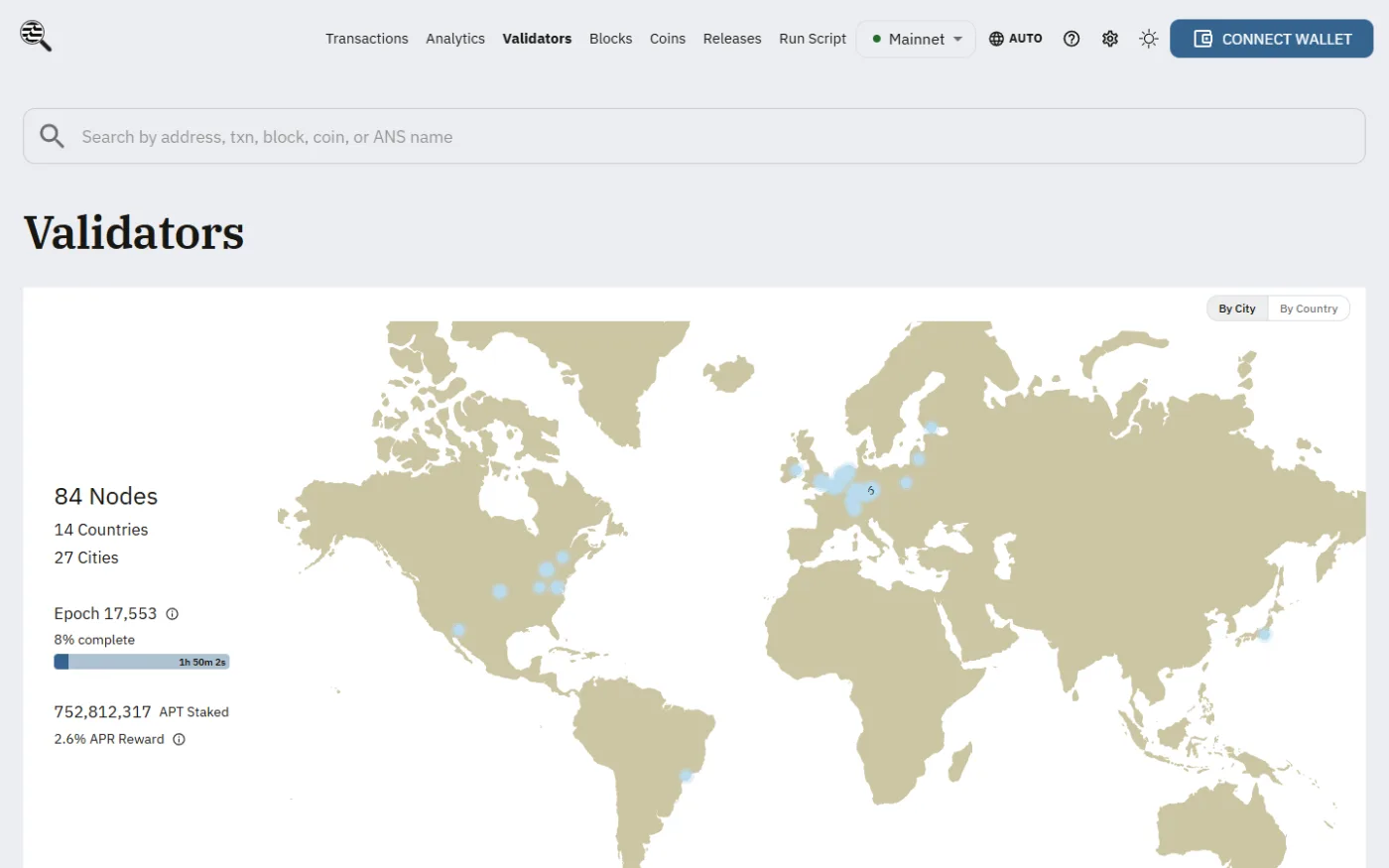Viewport: 1389px width, 868px height.
Task: Select the Validators nav item
Action: 537,39
